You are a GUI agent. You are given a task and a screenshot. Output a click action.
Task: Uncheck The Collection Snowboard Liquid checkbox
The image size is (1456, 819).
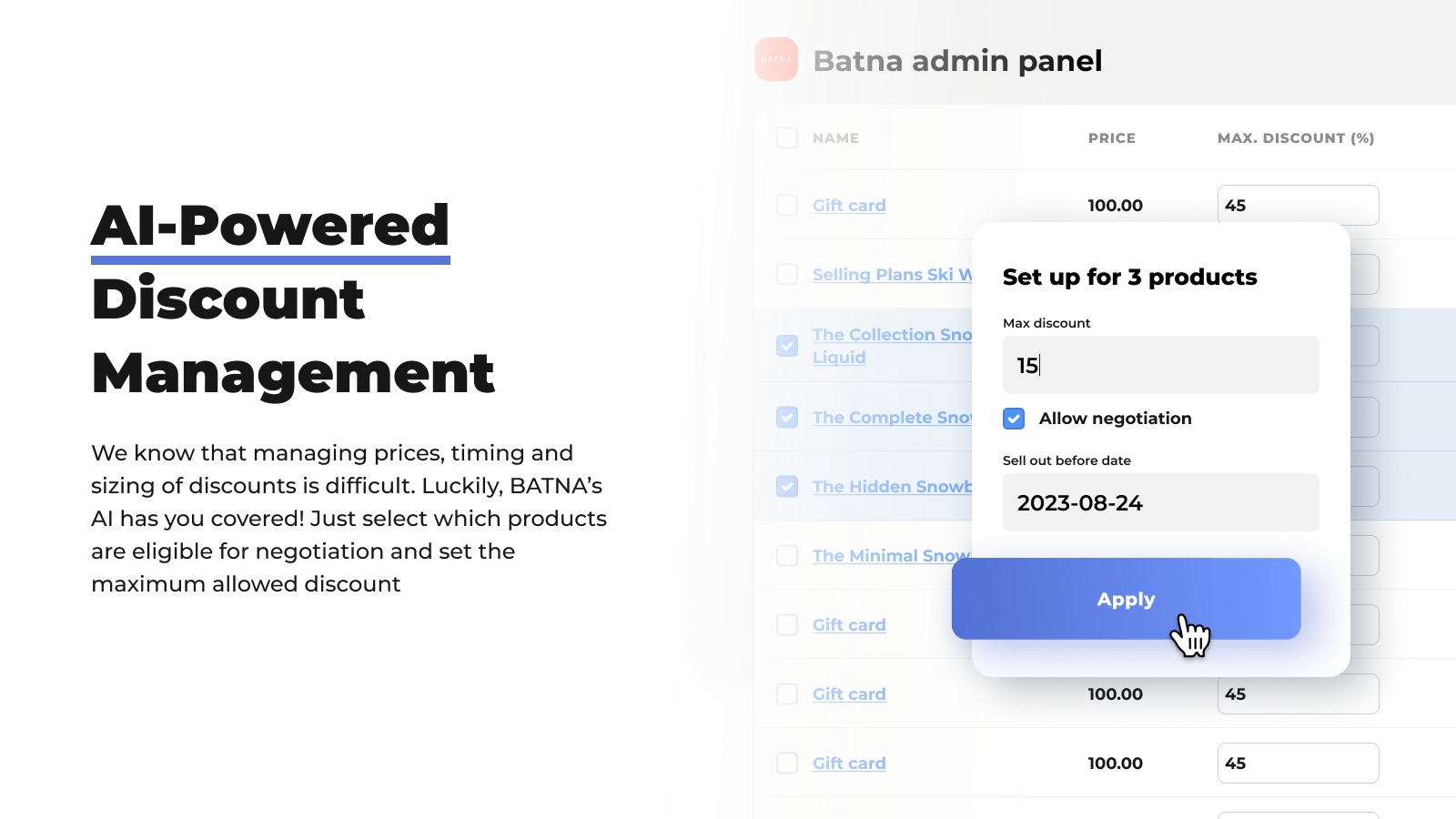pyautogui.click(x=787, y=346)
